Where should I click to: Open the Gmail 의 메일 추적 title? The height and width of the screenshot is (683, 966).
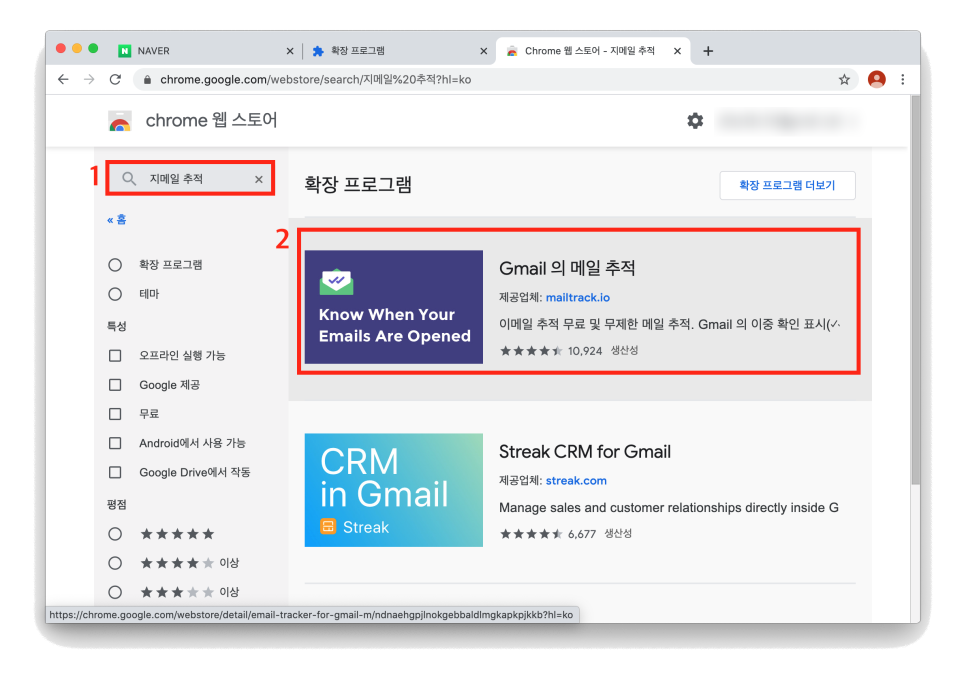pyautogui.click(x=567, y=268)
